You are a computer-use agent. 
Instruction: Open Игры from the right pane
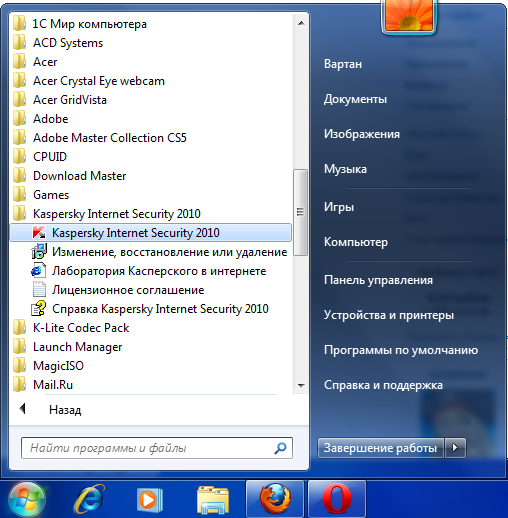pyautogui.click(x=339, y=207)
